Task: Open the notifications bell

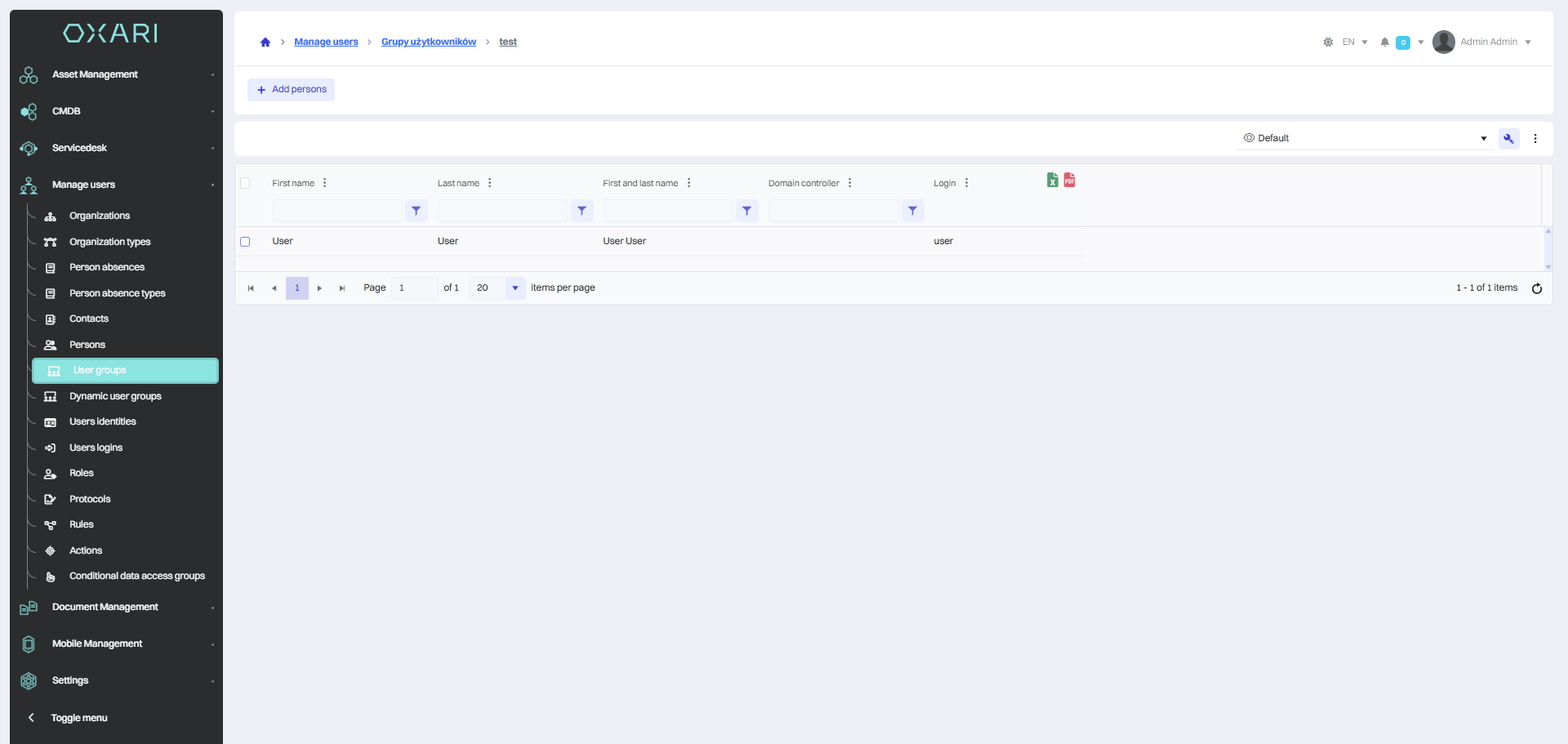Action: [1384, 42]
